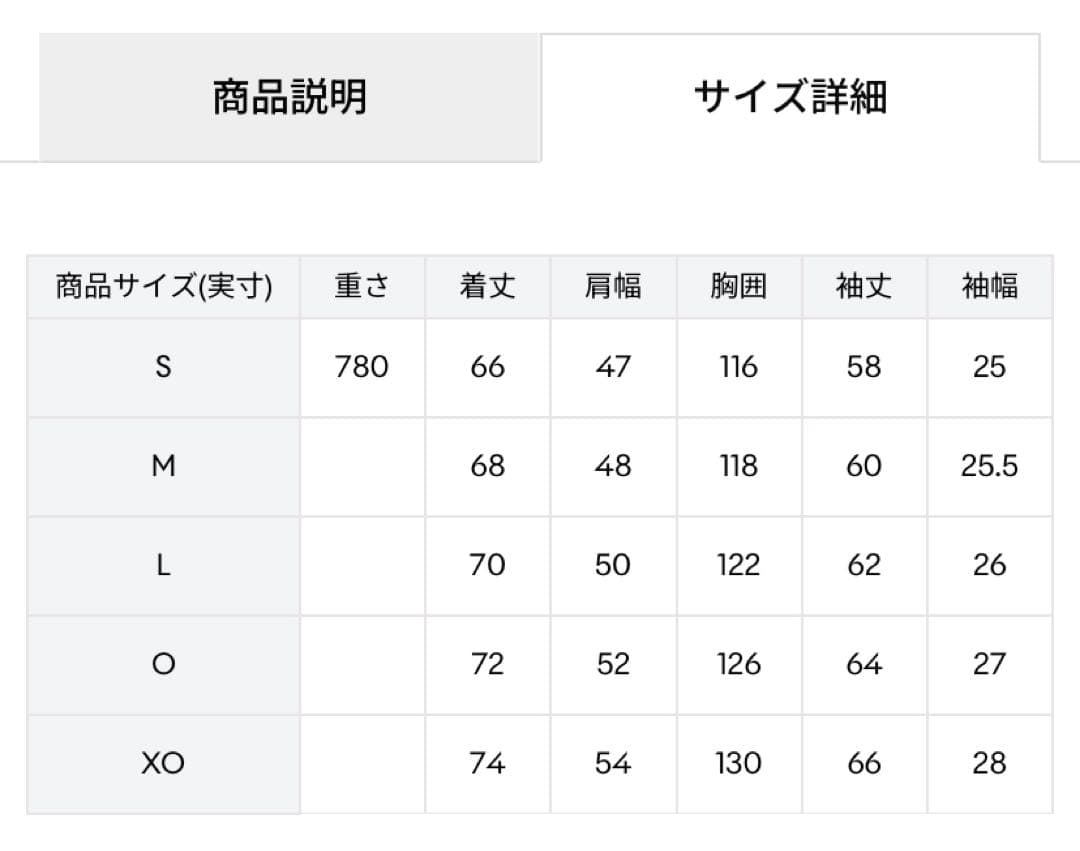Select the O size row label
This screenshot has height=851, width=1080.
point(164,664)
